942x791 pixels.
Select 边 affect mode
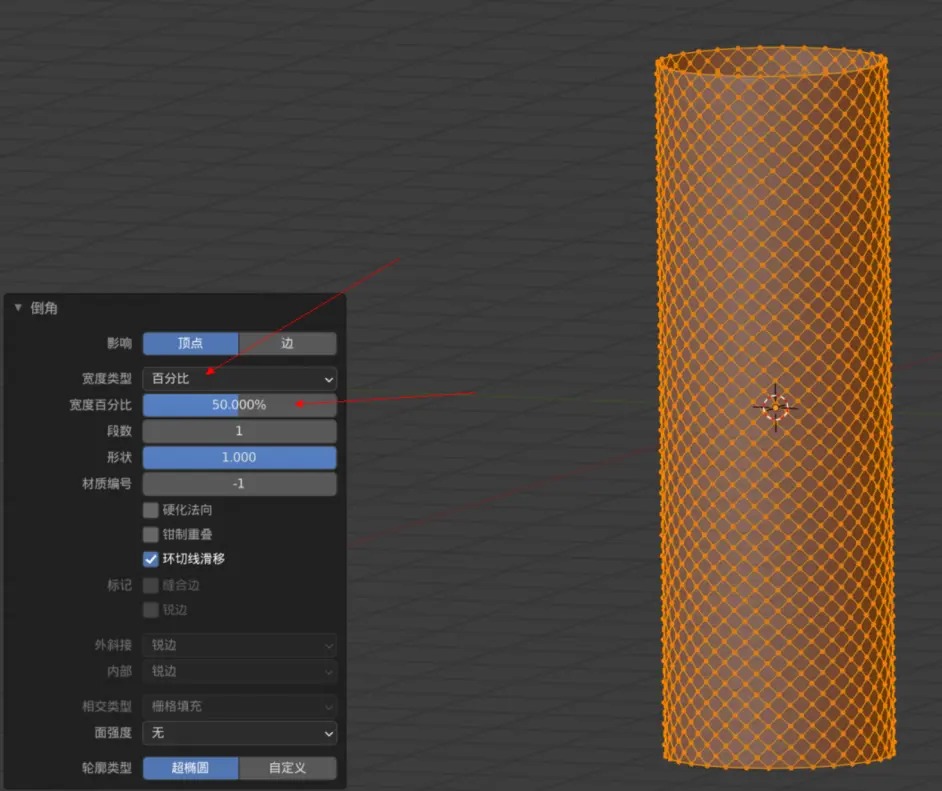tap(288, 343)
